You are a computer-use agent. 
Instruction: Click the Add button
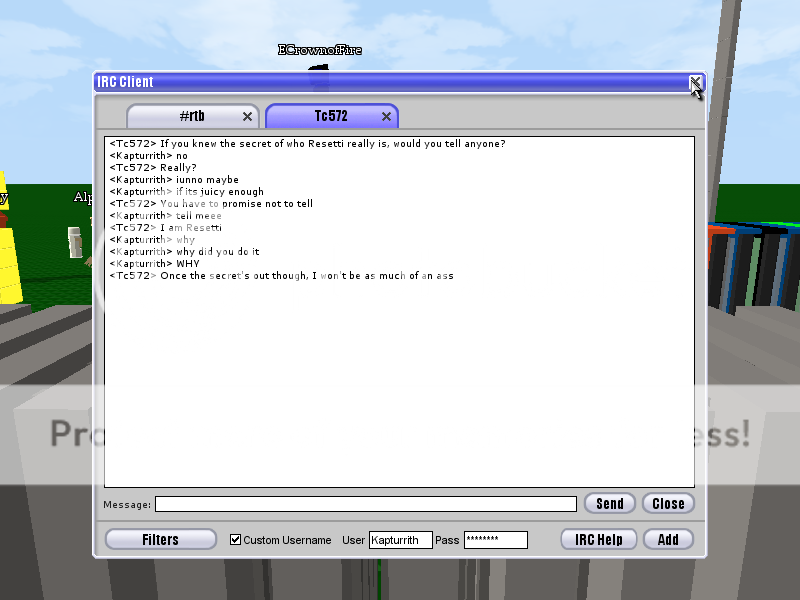pyautogui.click(x=668, y=540)
